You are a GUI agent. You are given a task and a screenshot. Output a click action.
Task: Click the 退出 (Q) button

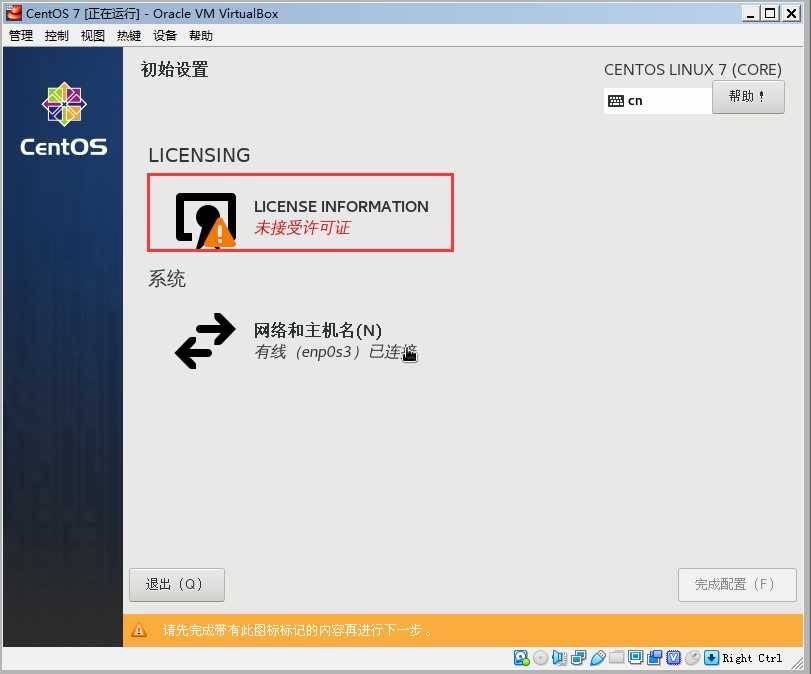(x=177, y=585)
